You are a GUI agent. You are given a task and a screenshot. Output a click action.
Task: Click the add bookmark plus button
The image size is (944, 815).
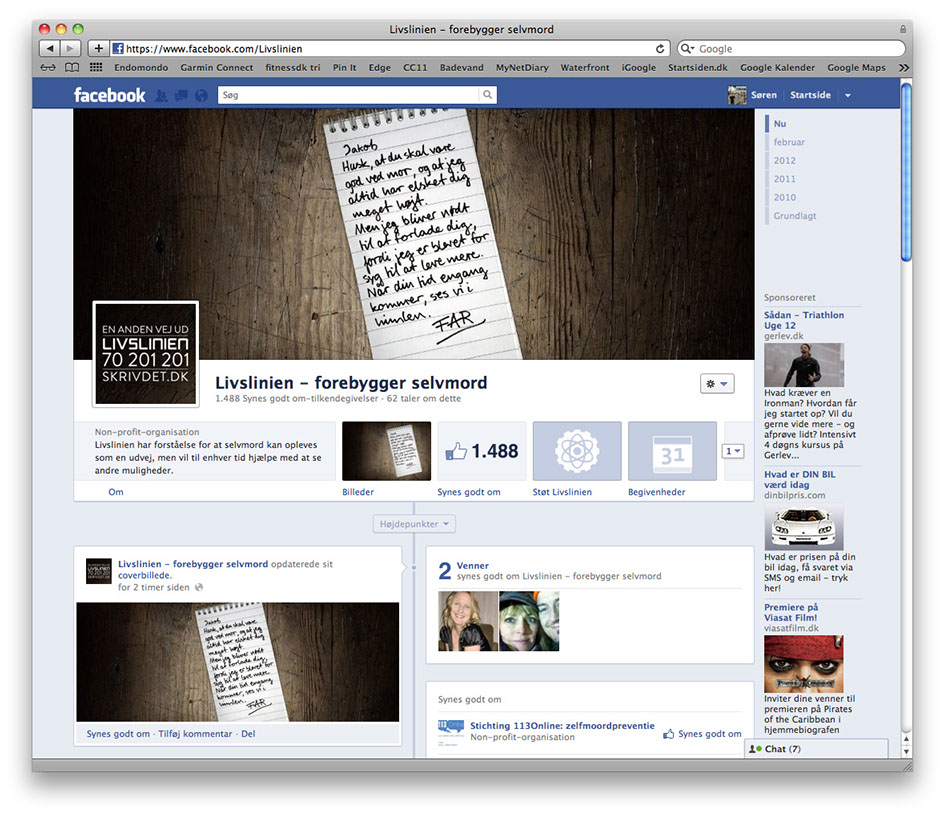click(98, 48)
